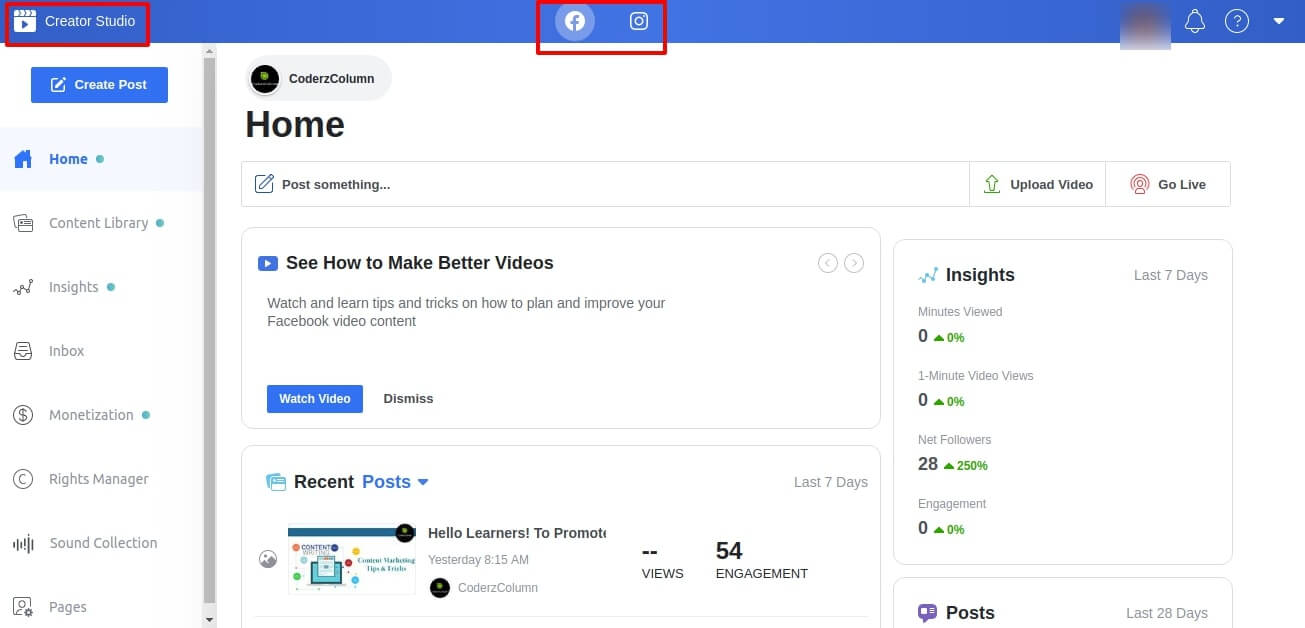Go to the previous tip card arrow
The height and width of the screenshot is (628, 1305).
pyautogui.click(x=828, y=263)
